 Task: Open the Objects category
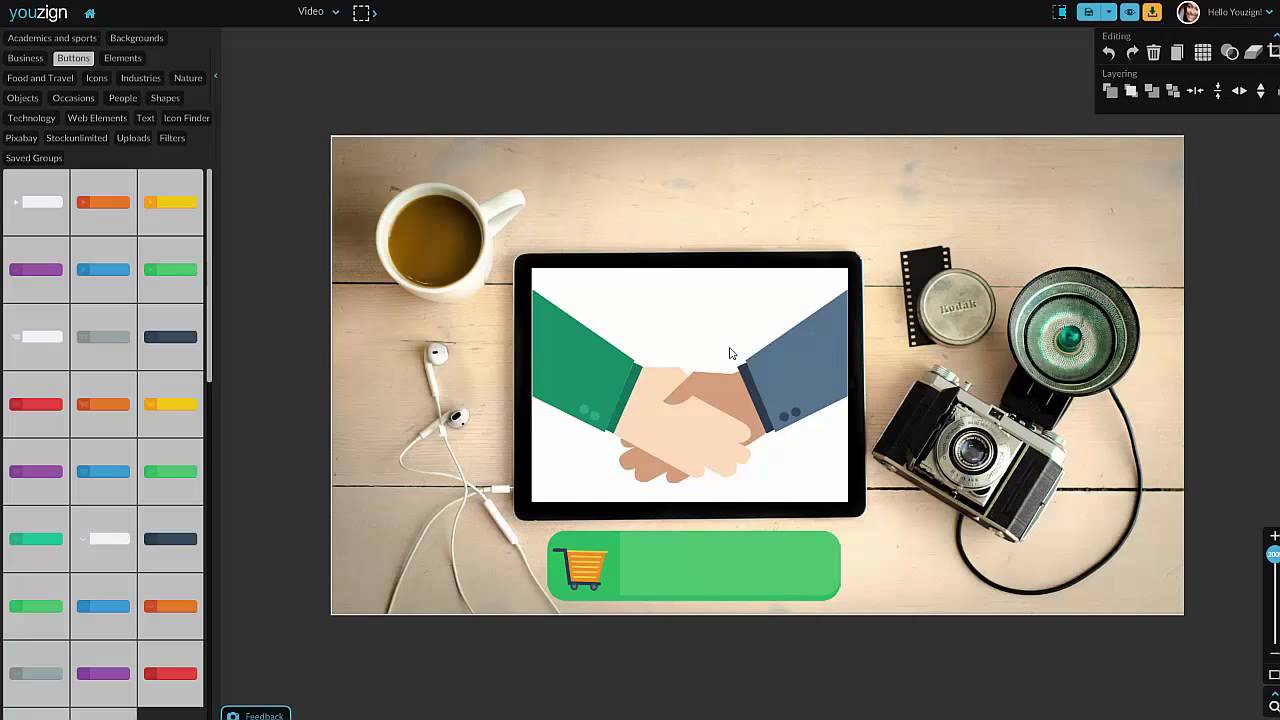(23, 98)
